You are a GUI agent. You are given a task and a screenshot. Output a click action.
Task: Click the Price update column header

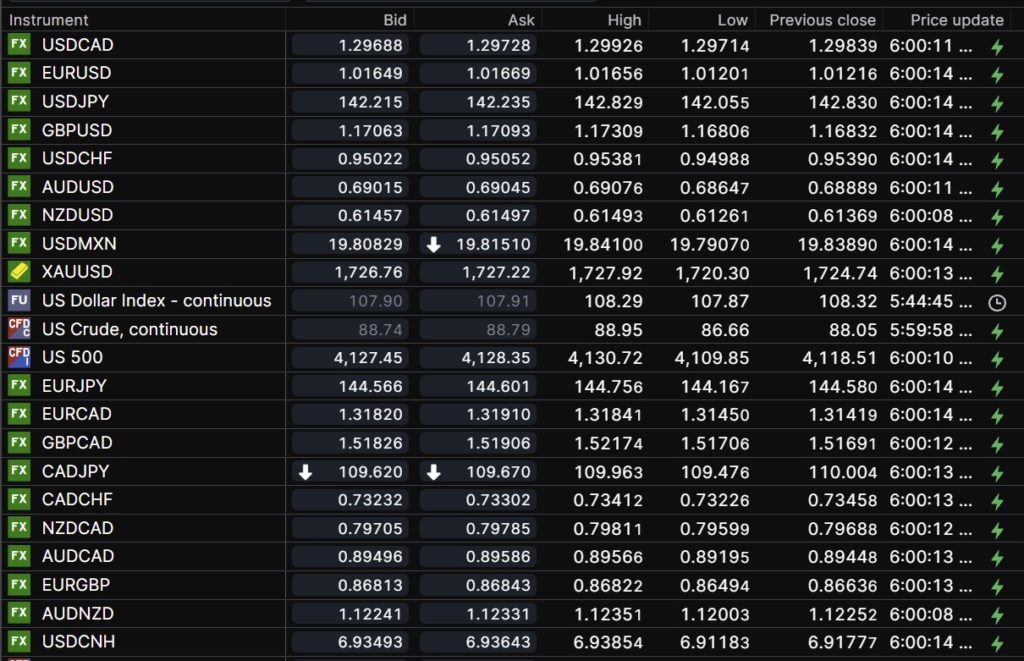(x=956, y=20)
